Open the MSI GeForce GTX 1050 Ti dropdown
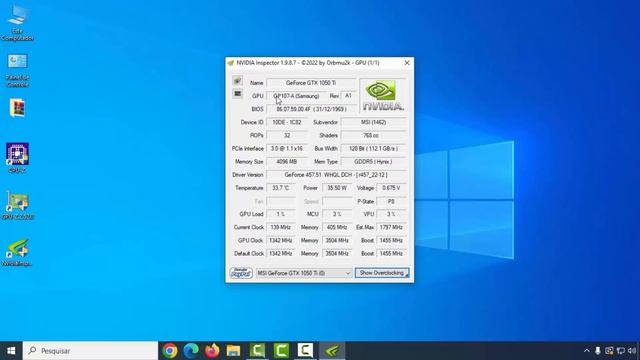 click(x=304, y=273)
